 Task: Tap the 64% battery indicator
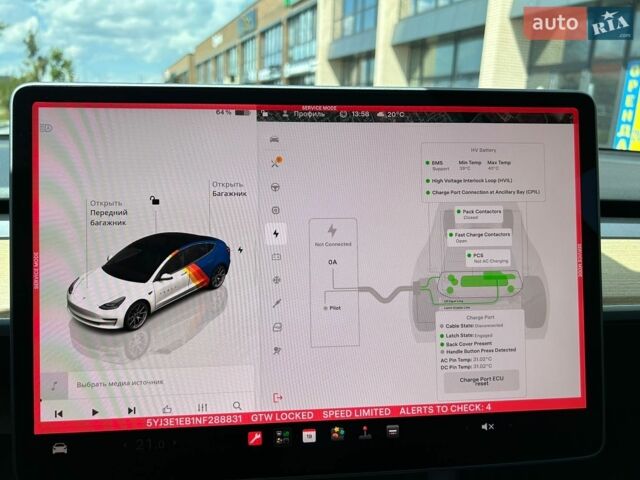(x=232, y=112)
